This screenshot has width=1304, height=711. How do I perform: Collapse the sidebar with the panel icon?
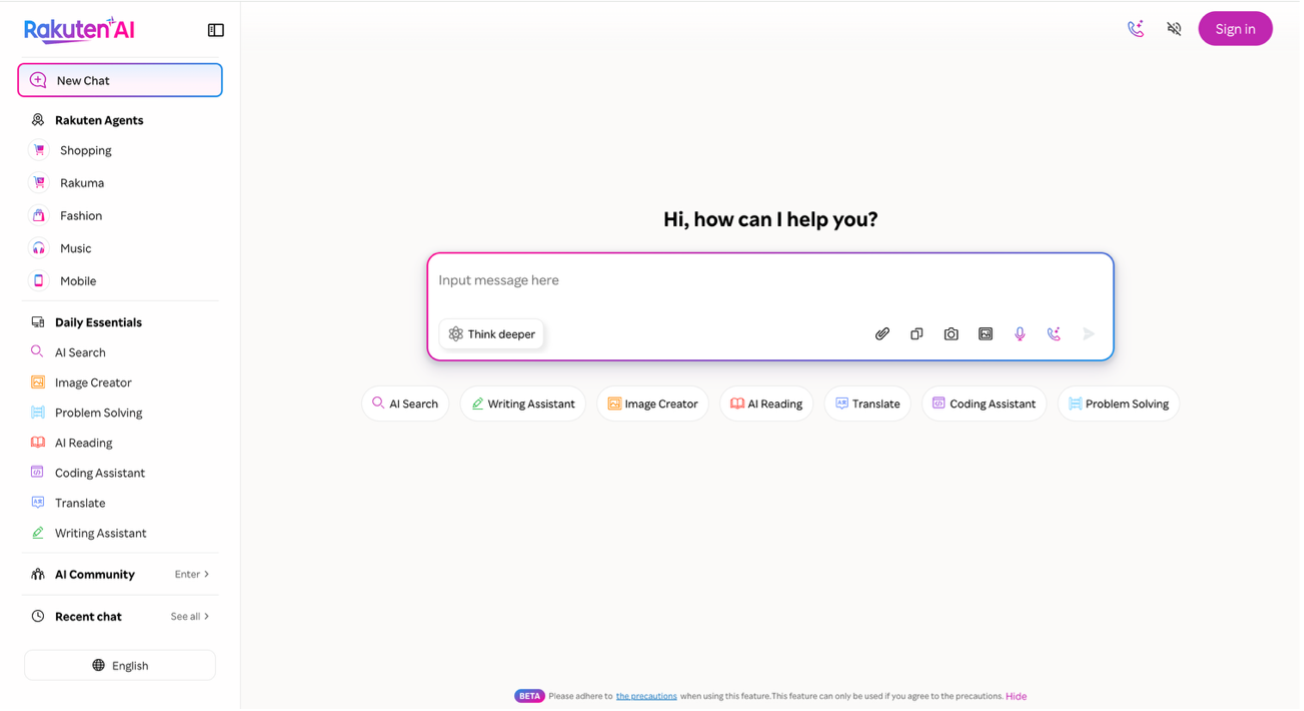[x=216, y=30]
